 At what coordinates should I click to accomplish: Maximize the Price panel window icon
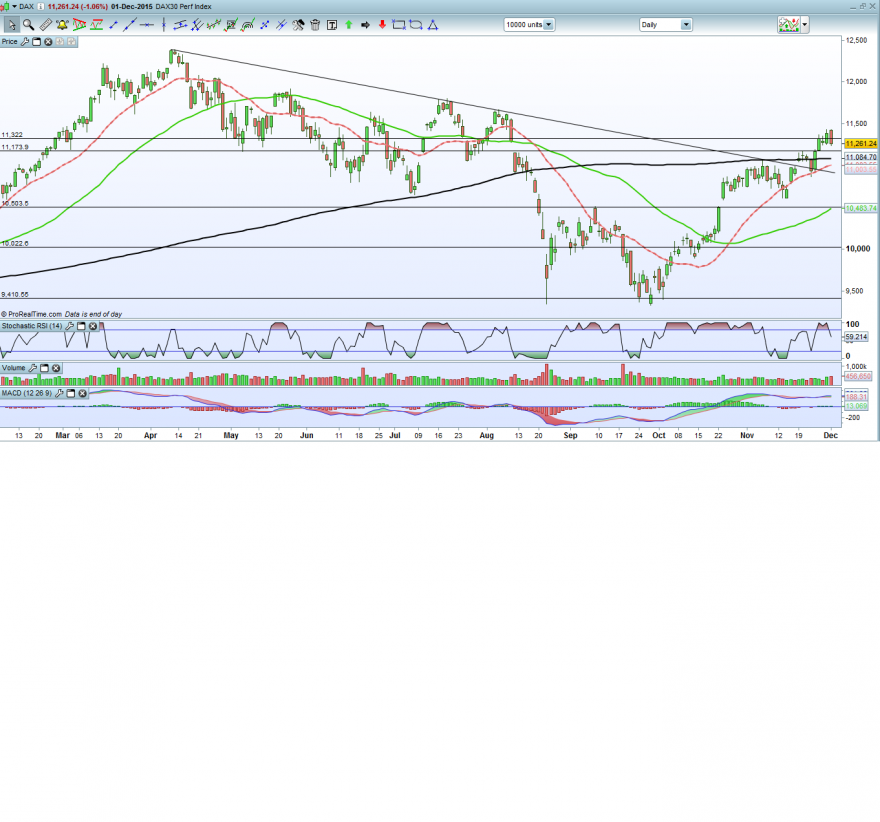pos(36,42)
